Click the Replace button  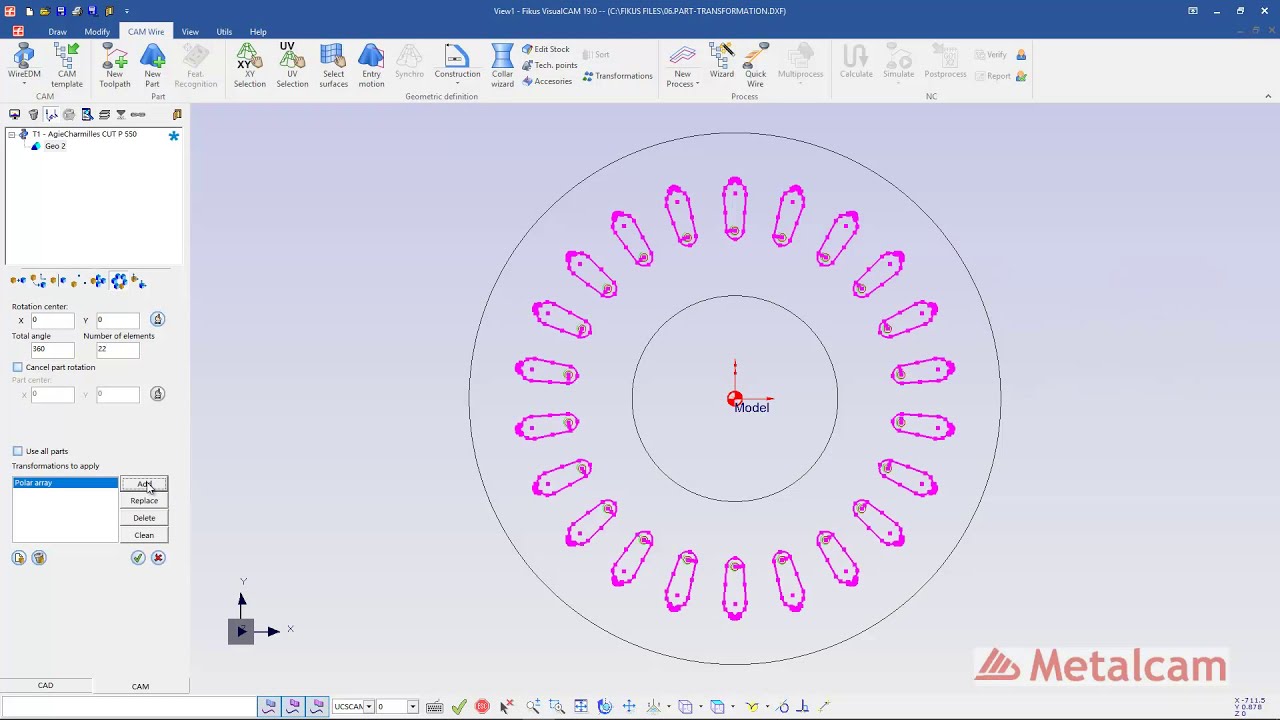tap(144, 501)
